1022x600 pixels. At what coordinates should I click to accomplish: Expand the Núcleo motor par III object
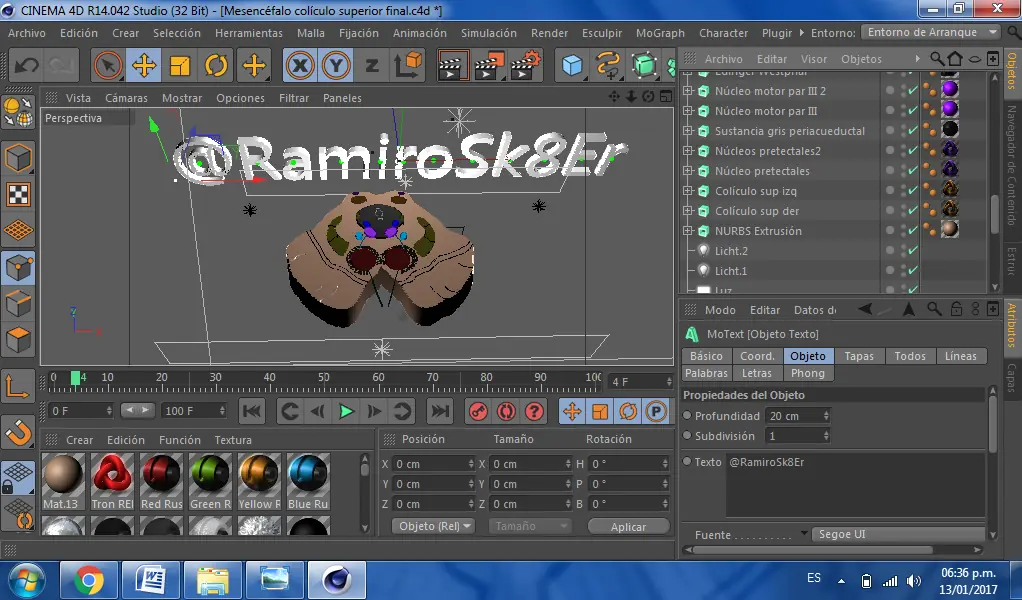(x=688, y=111)
